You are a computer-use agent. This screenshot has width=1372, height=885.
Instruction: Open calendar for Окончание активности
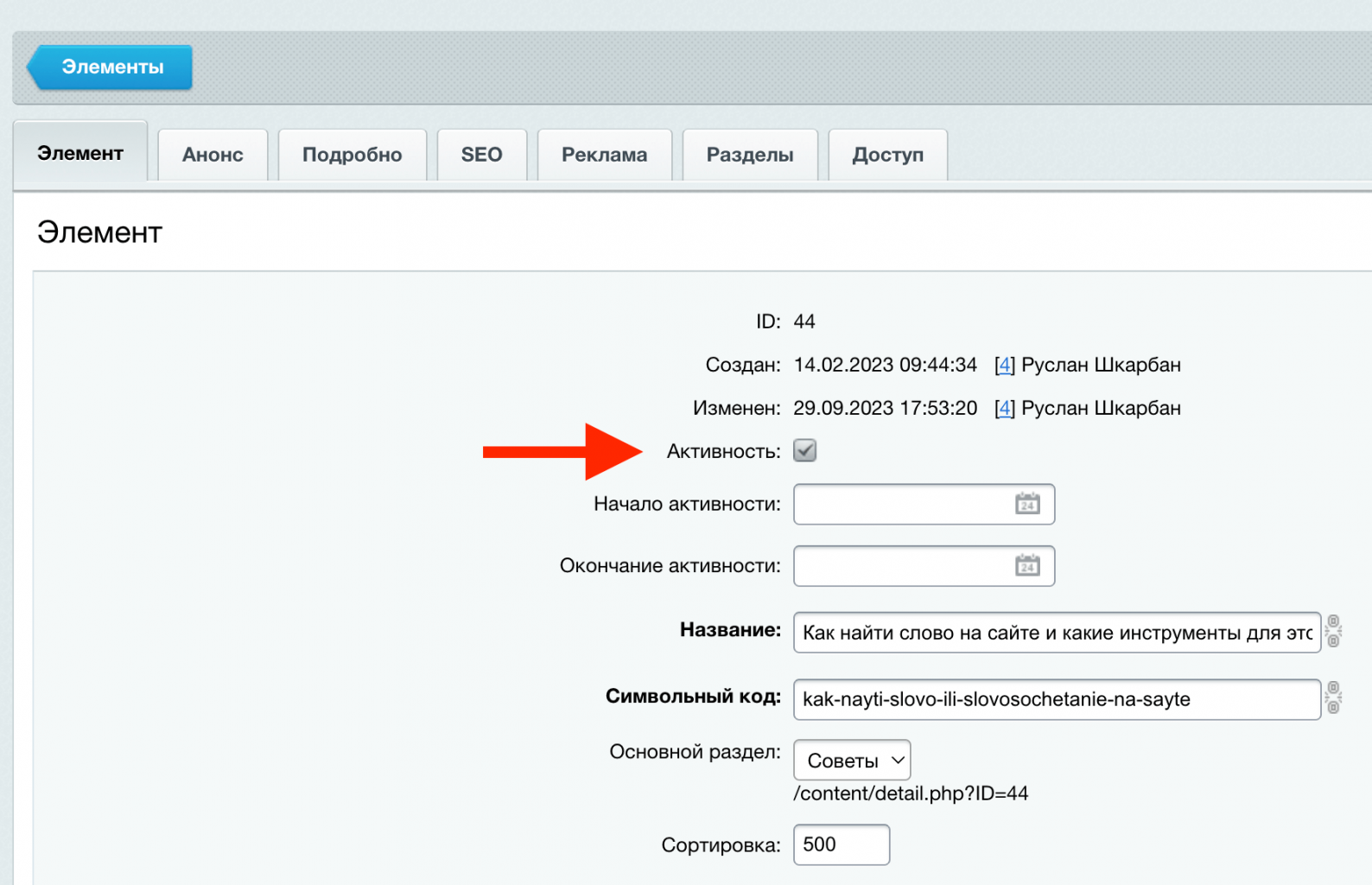[1027, 566]
